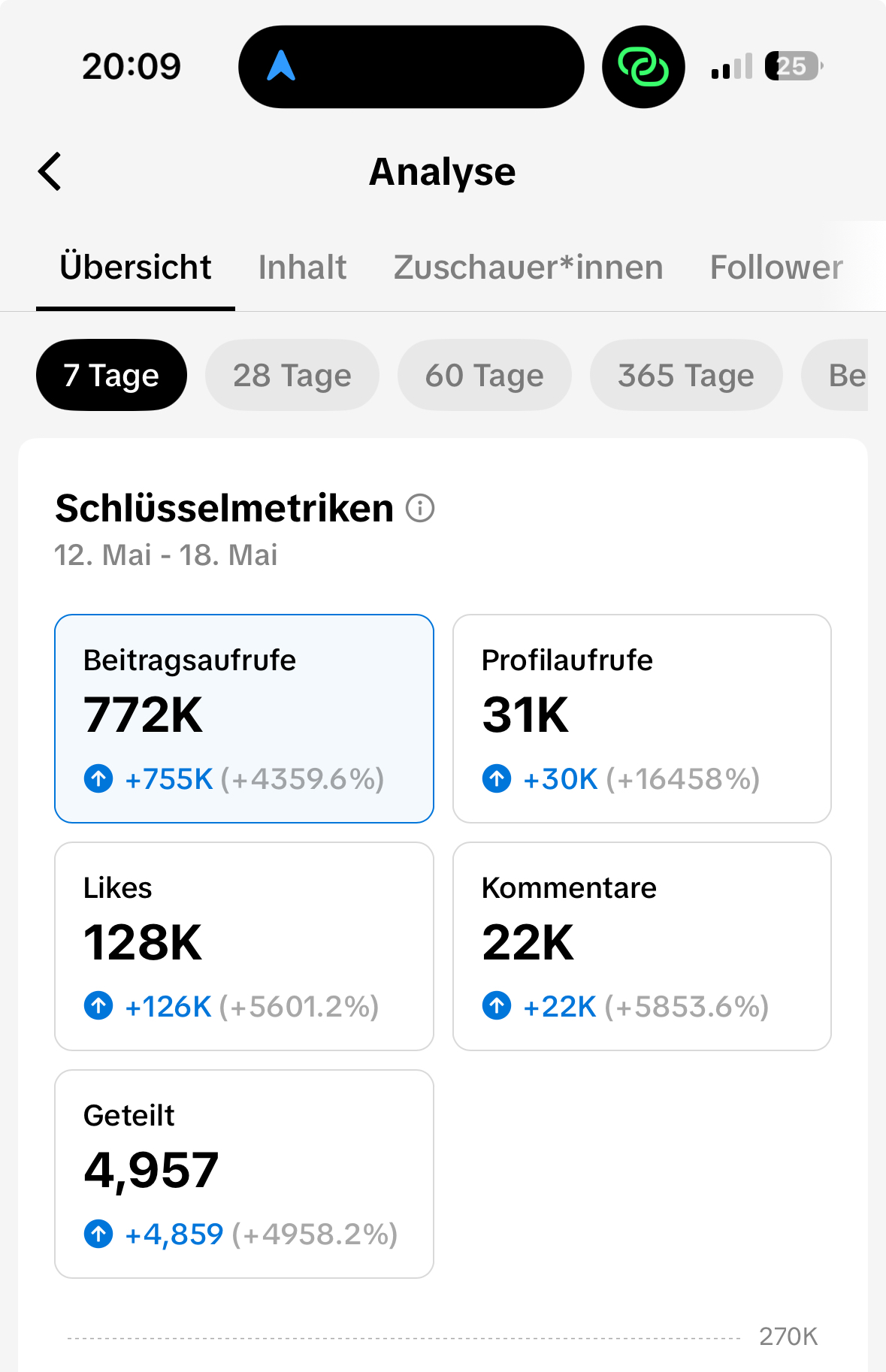Viewport: 886px width, 1372px height.
Task: Tap the back arrow icon
Action: pyautogui.click(x=50, y=172)
